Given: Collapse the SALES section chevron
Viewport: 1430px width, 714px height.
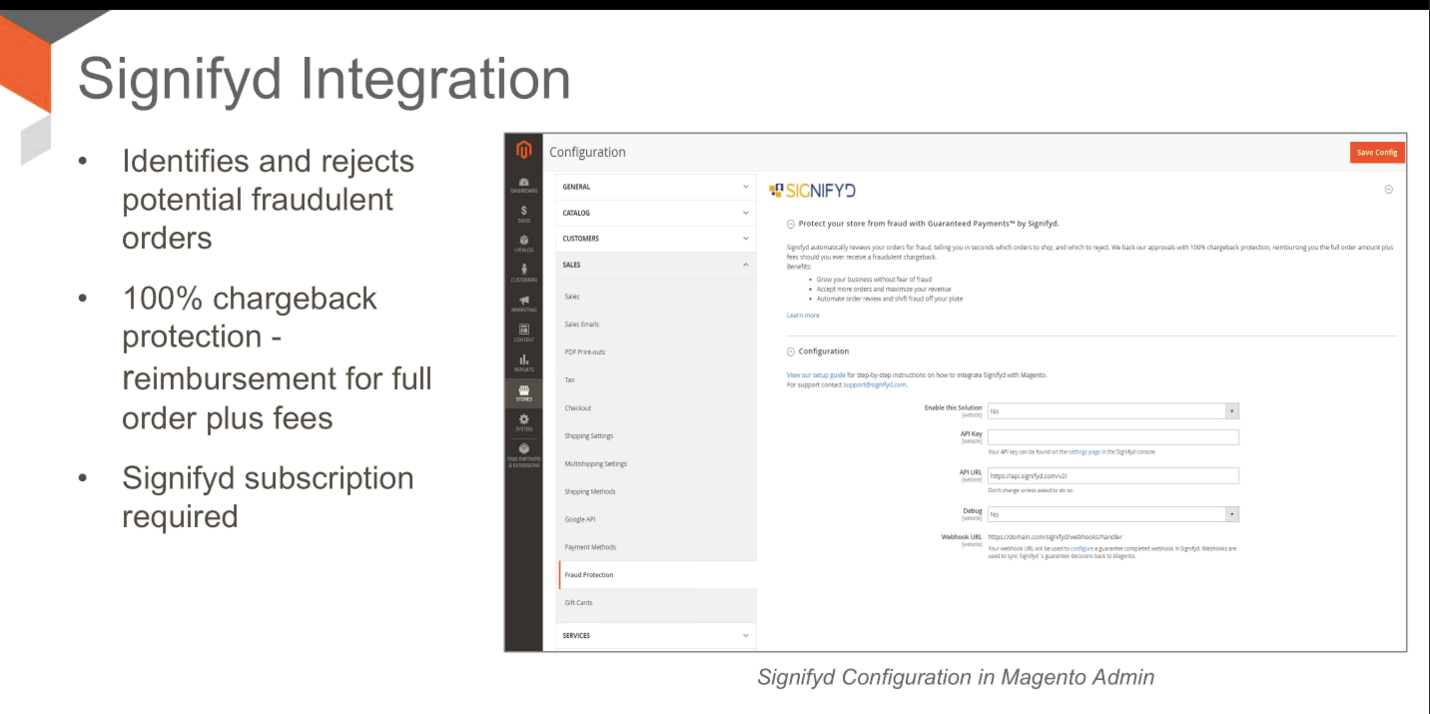Looking at the screenshot, I should (x=745, y=264).
